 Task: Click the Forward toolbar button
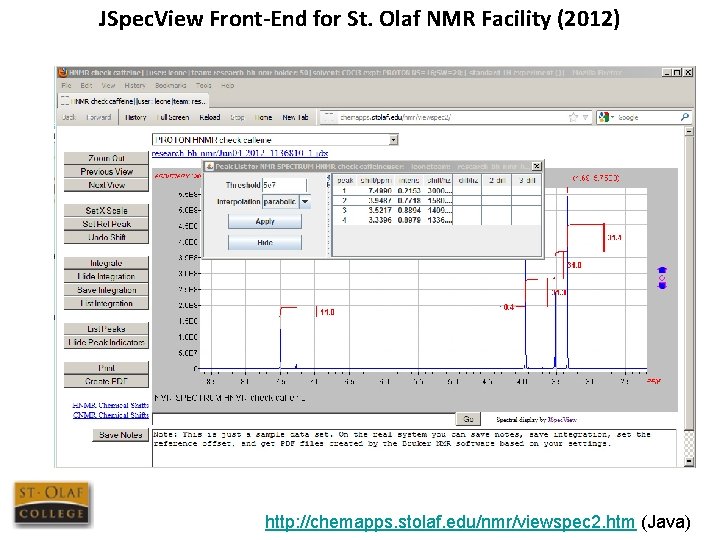point(99,118)
